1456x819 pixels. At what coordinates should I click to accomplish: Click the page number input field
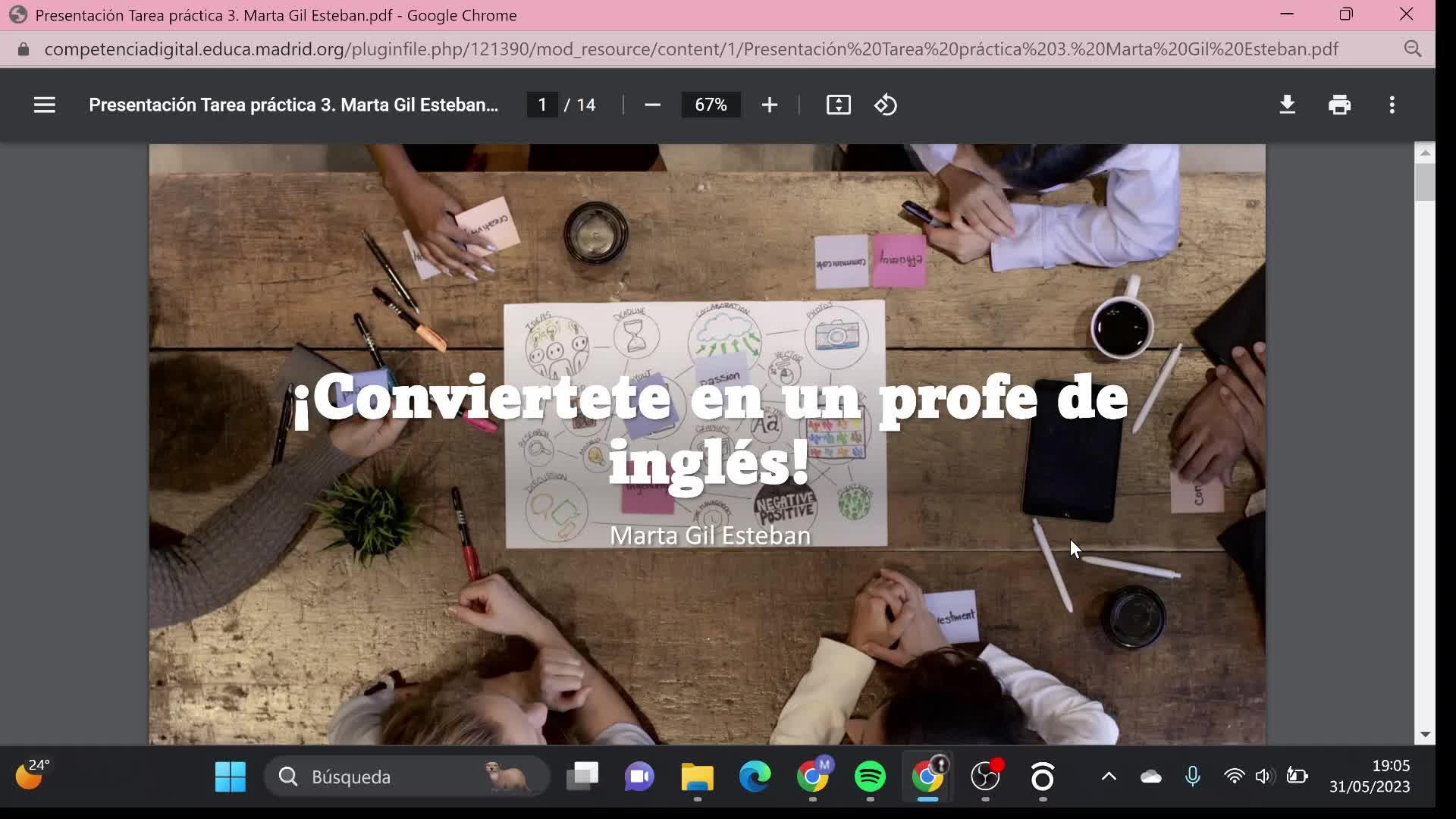[x=542, y=105]
